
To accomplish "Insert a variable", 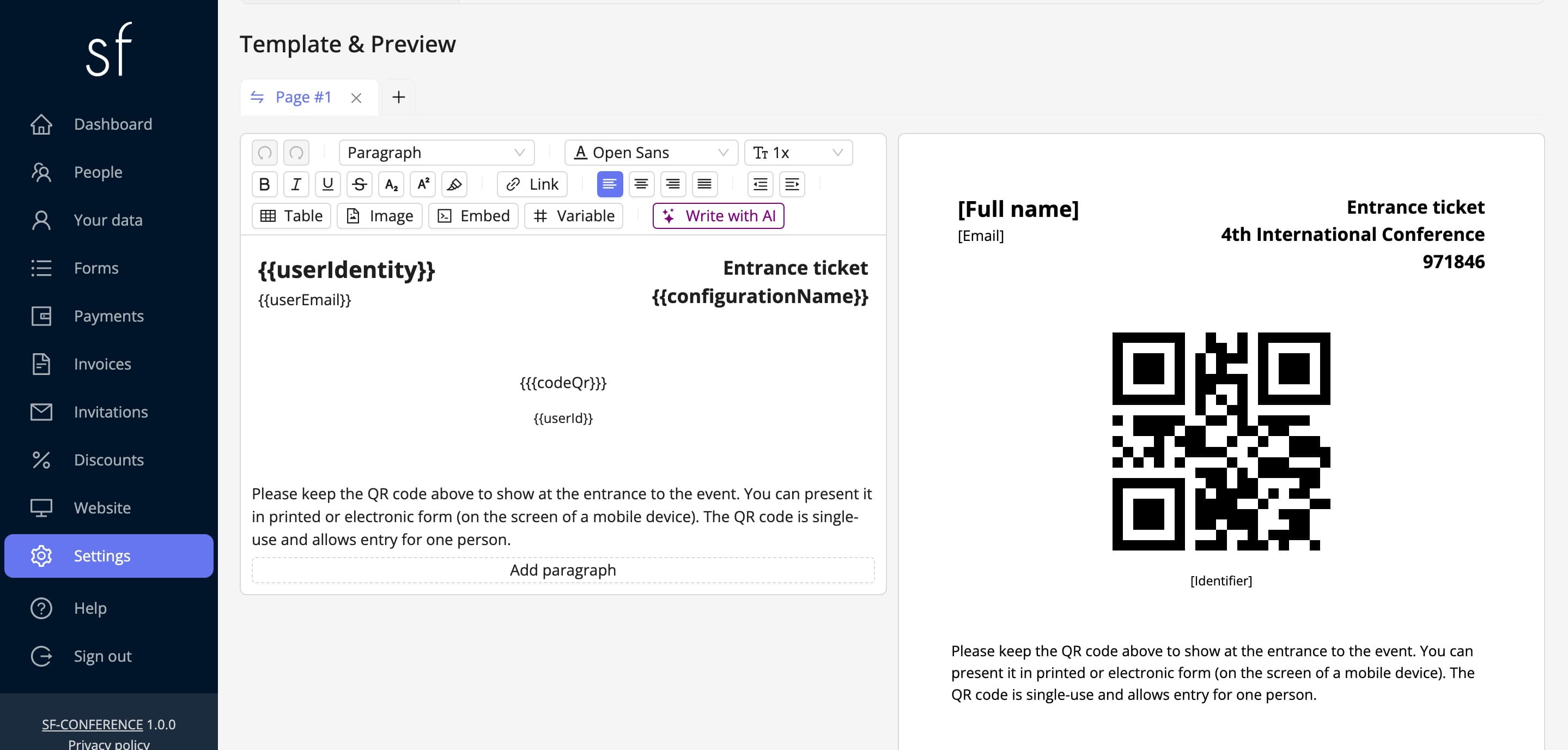I will pyautogui.click(x=573, y=215).
